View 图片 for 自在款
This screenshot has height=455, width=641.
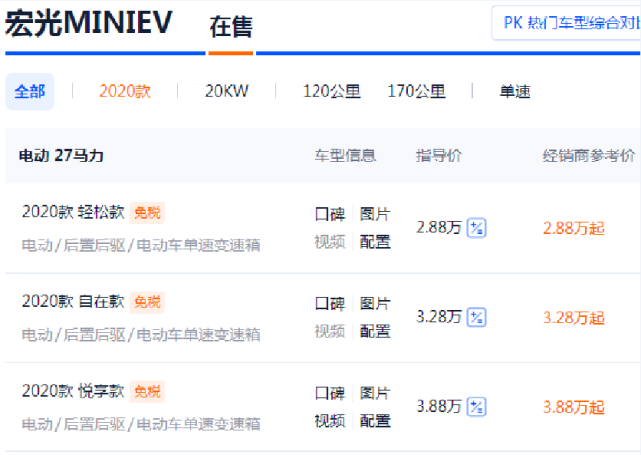pos(375,304)
